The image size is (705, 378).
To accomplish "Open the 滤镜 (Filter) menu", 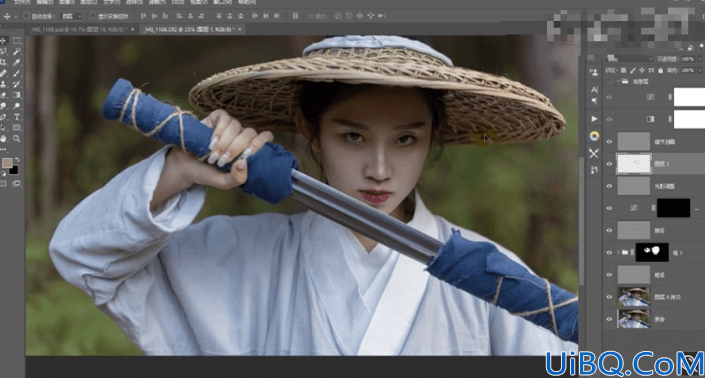I will click(x=156, y=2).
